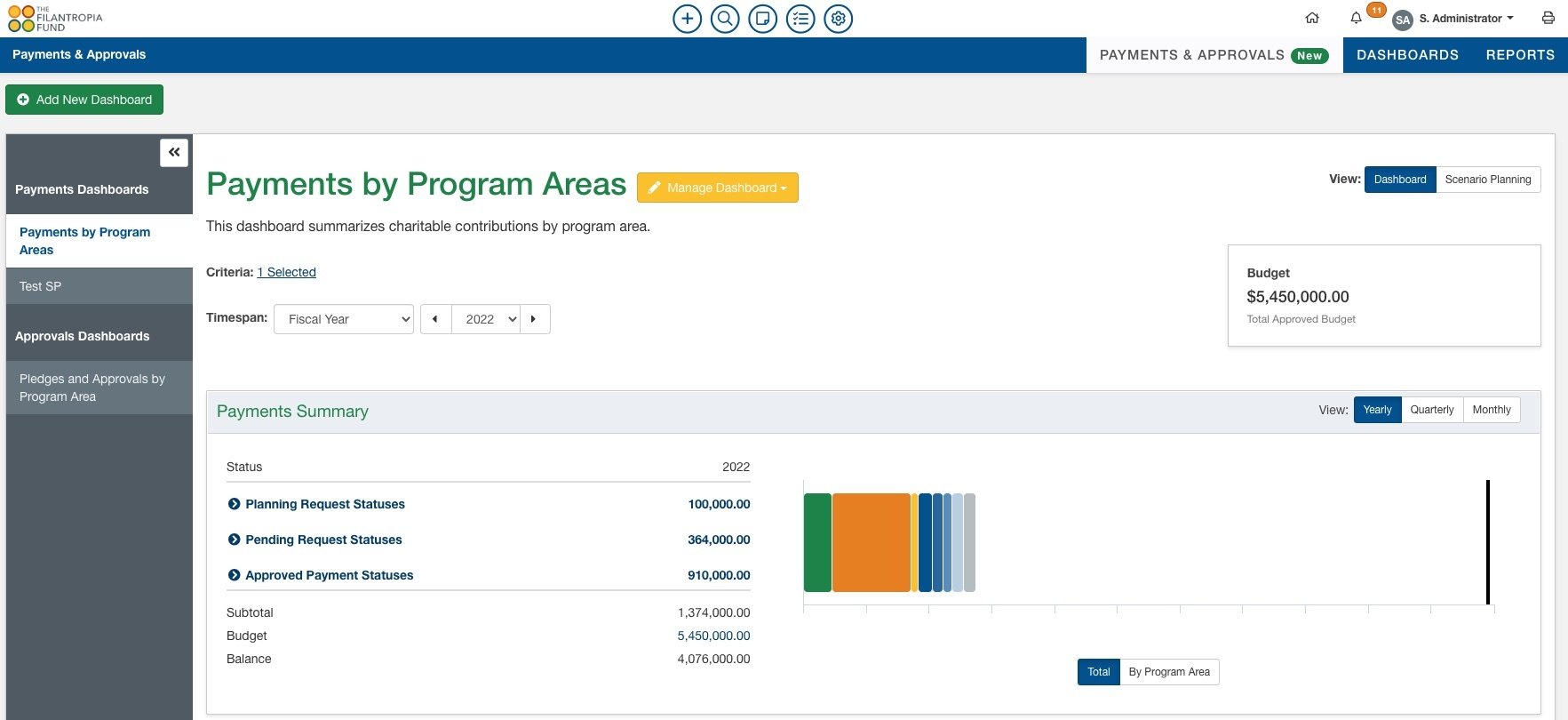Screen dimensions: 1568x720
Task: Click Add New Dashboard button
Action: (x=84, y=100)
